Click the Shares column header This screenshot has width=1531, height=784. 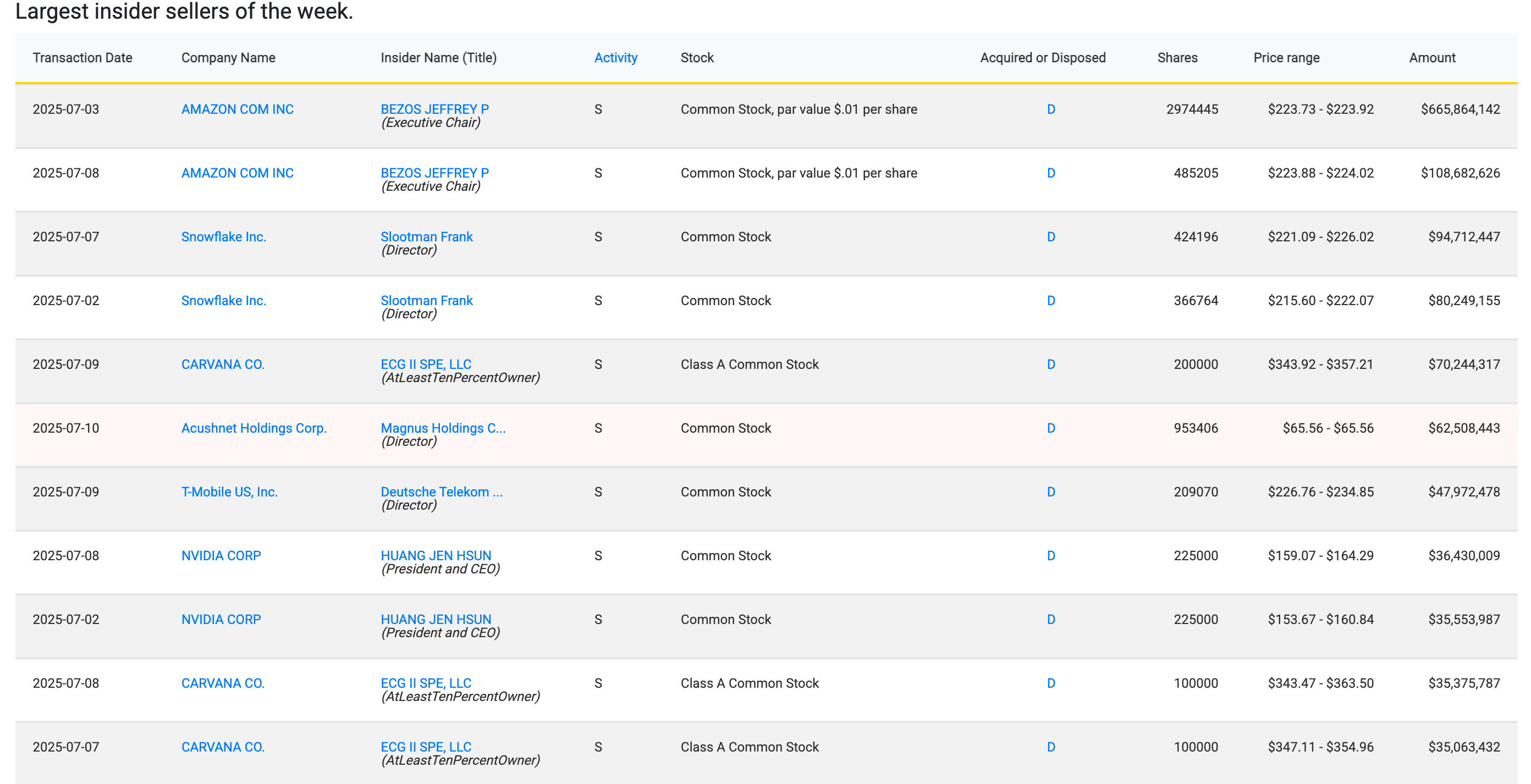click(x=1177, y=58)
